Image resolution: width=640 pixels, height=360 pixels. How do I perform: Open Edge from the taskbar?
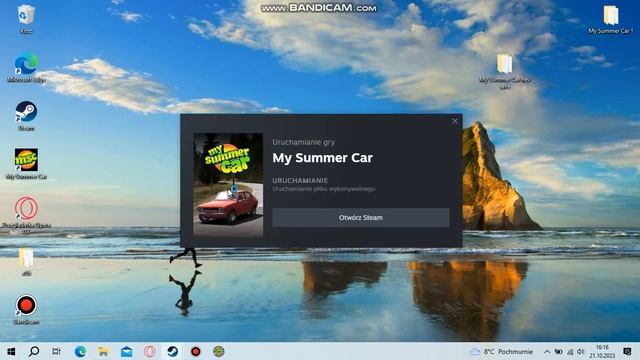(80, 351)
